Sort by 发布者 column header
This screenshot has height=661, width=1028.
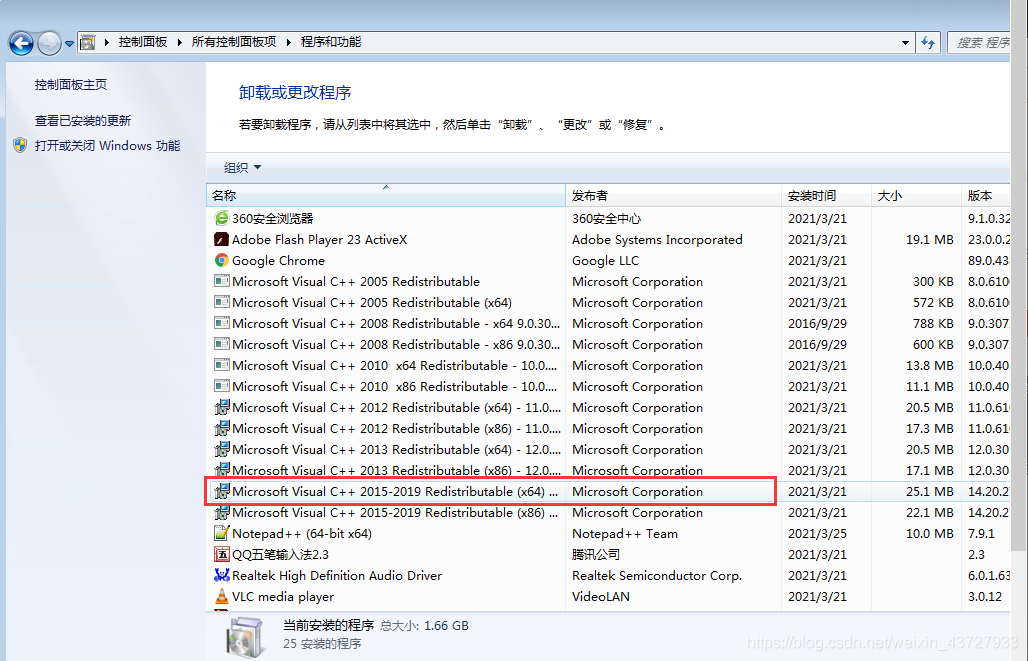point(673,195)
